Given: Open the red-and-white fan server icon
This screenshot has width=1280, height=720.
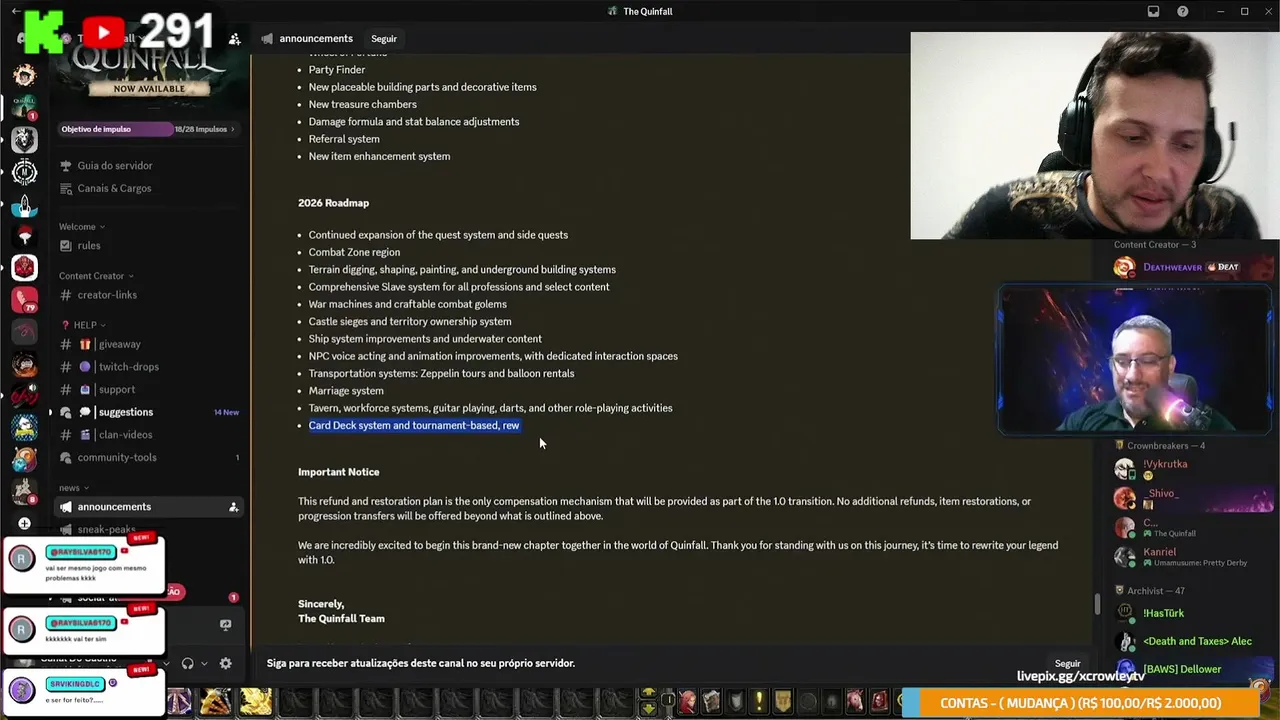Looking at the screenshot, I should (x=24, y=235).
